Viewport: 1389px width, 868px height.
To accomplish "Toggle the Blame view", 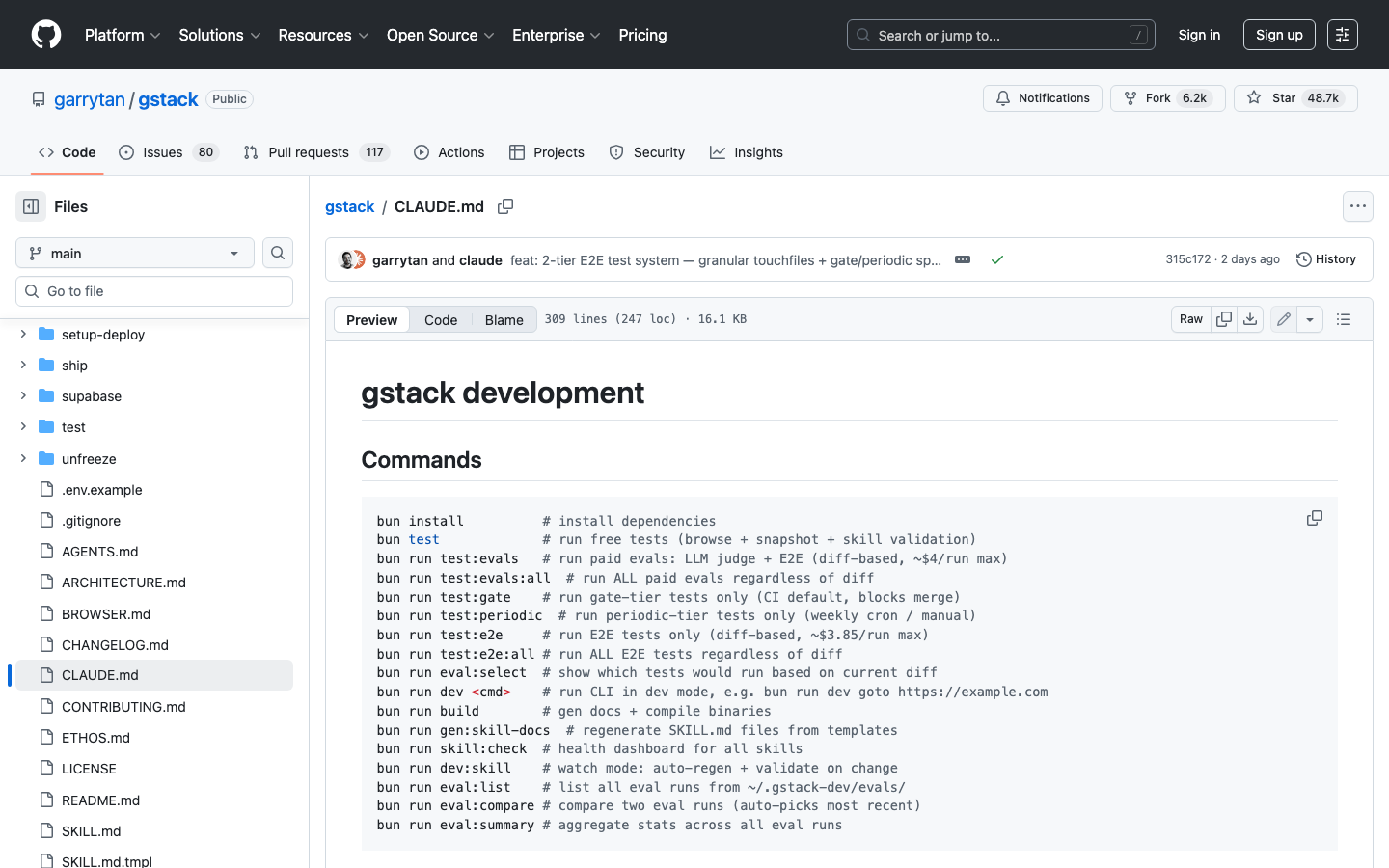I will [504, 319].
